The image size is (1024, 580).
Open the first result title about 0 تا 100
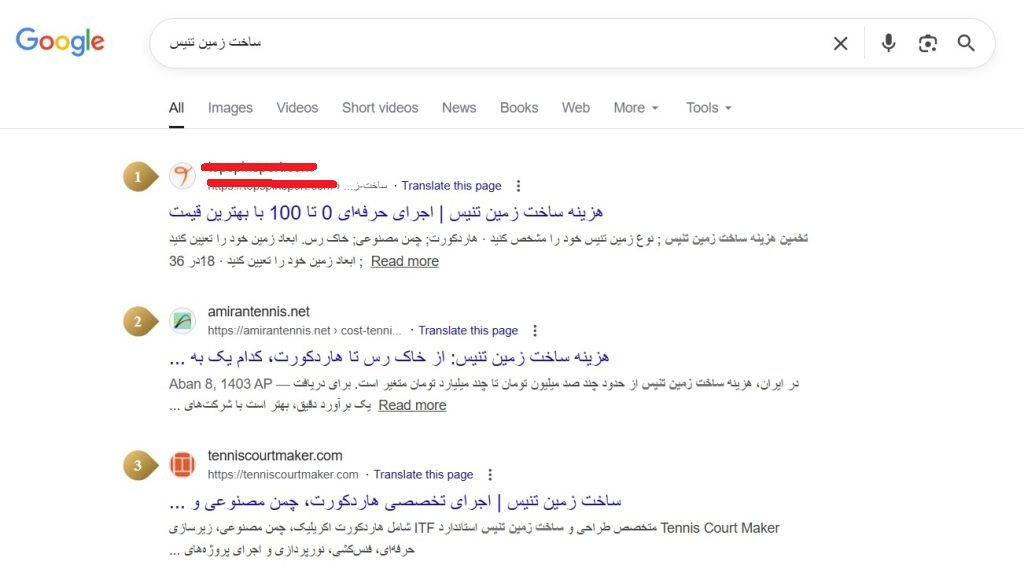(x=385, y=212)
